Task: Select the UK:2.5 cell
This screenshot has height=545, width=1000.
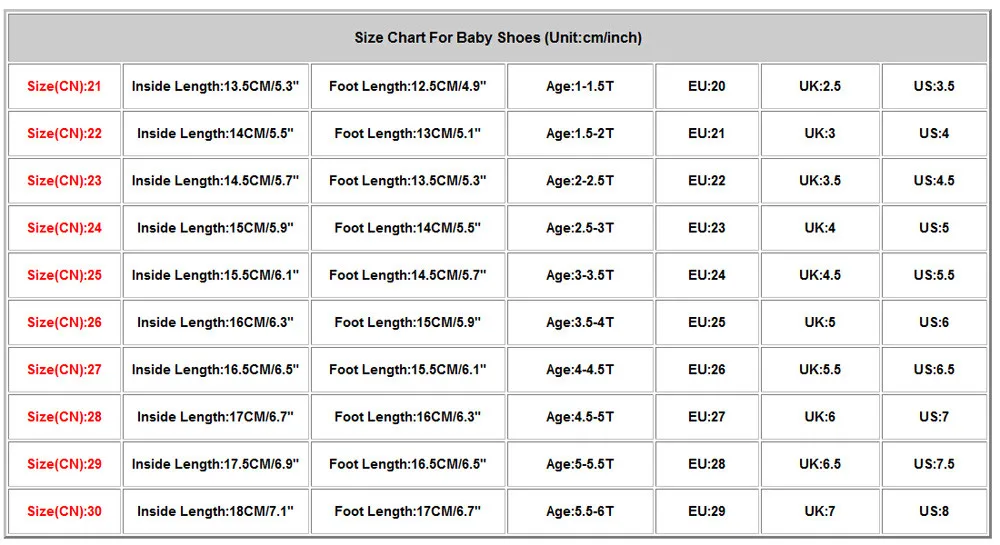Action: (820, 86)
